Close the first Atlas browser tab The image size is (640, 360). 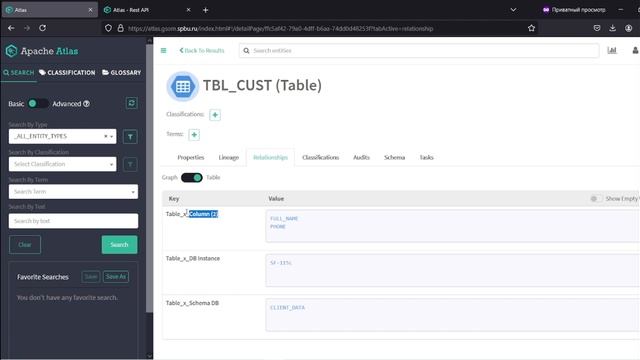[x=90, y=10]
